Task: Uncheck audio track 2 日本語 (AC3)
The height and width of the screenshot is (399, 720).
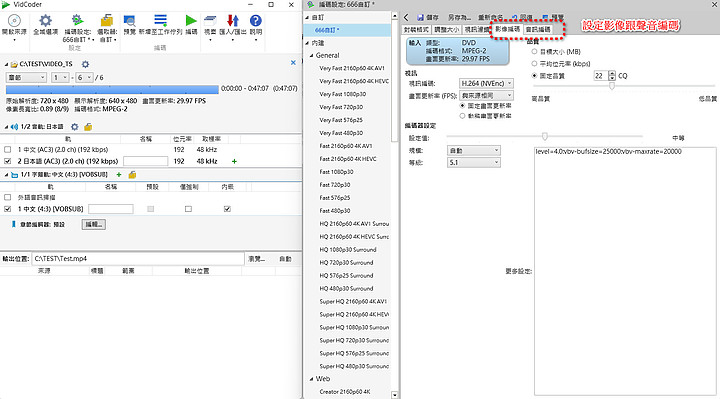Action: tap(7, 161)
